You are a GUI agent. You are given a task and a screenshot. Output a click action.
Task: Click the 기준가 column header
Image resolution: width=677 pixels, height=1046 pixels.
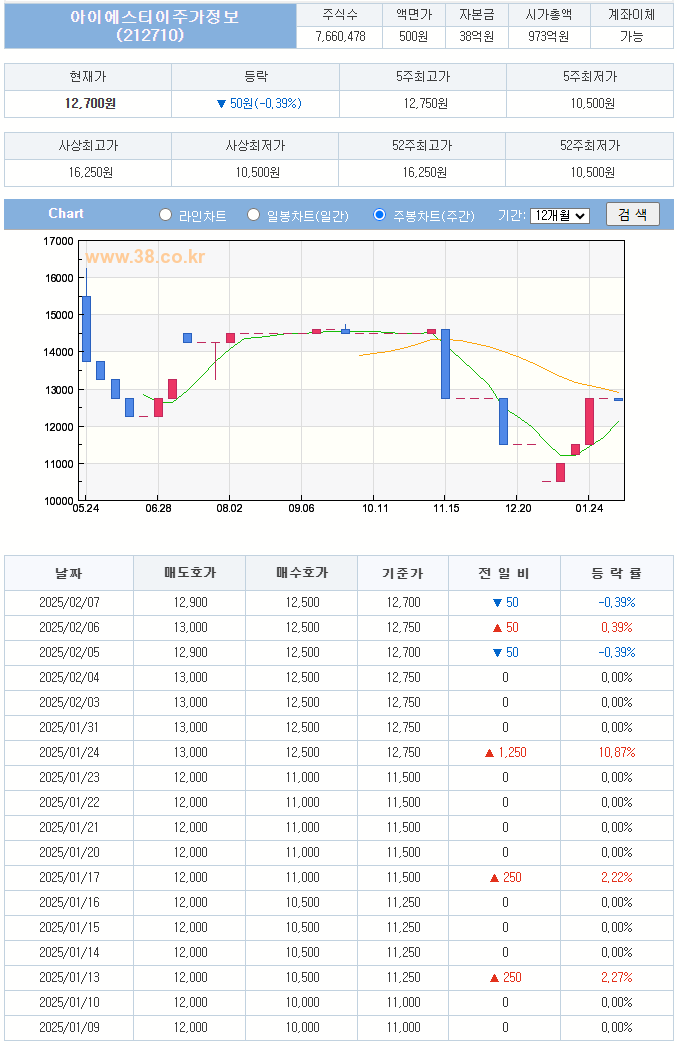(x=403, y=573)
